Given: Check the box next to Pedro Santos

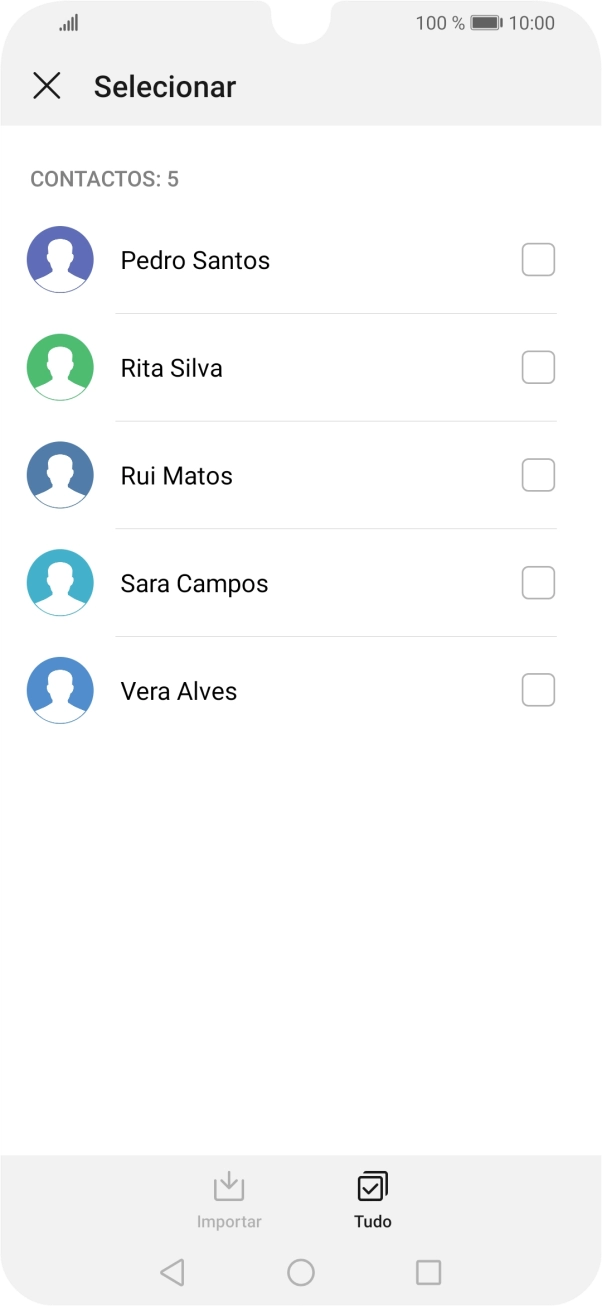Looking at the screenshot, I should pos(538,259).
